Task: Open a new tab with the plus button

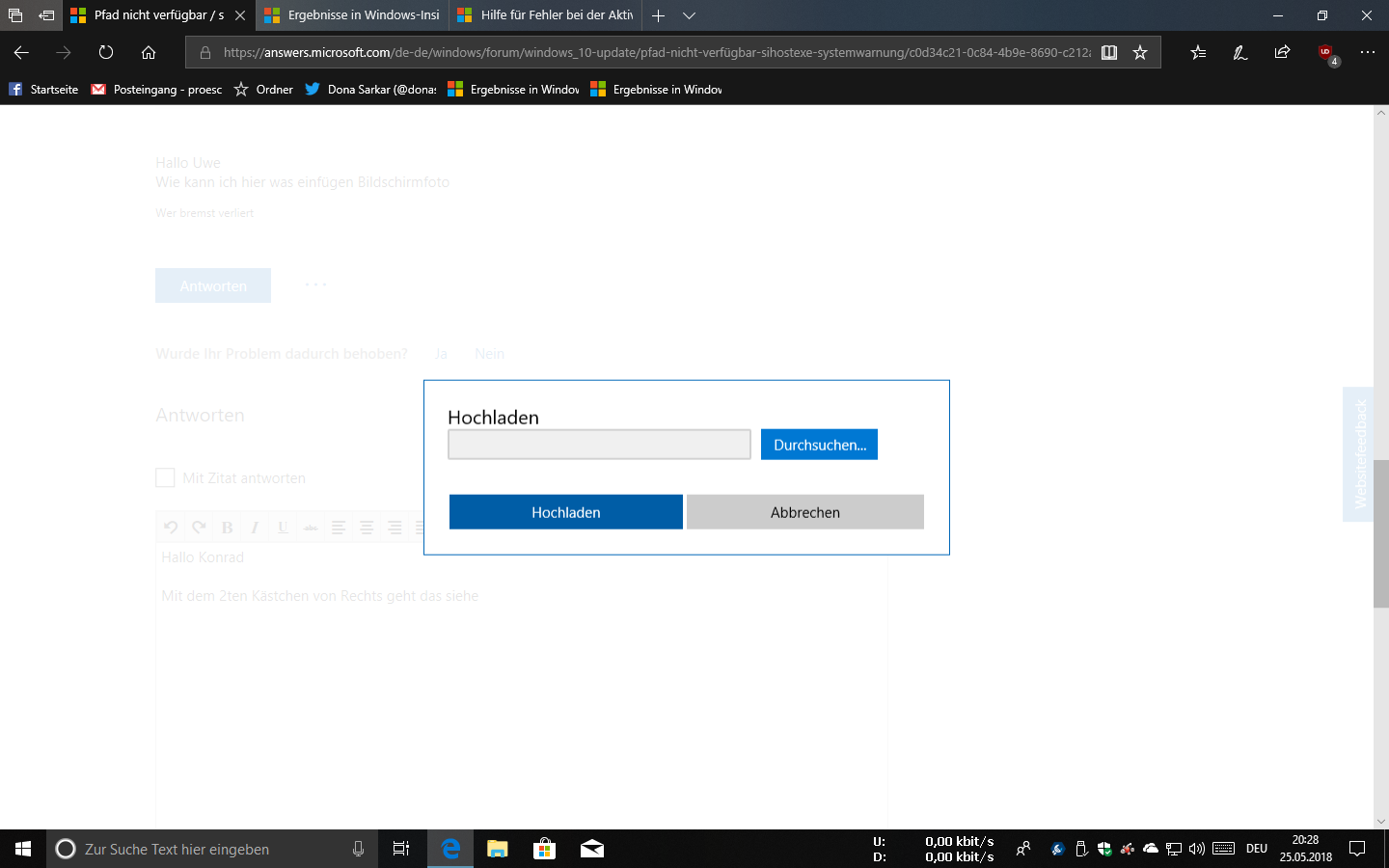Action: point(658,15)
